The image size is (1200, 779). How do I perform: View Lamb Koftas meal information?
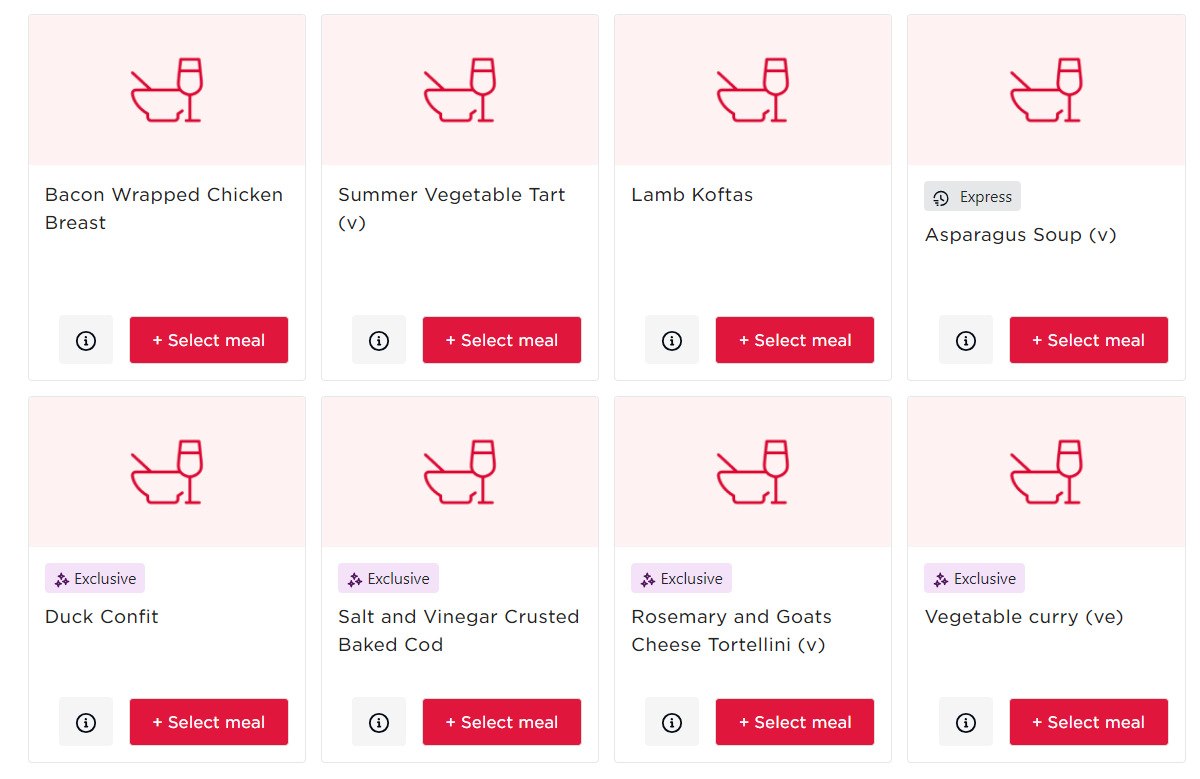672,340
